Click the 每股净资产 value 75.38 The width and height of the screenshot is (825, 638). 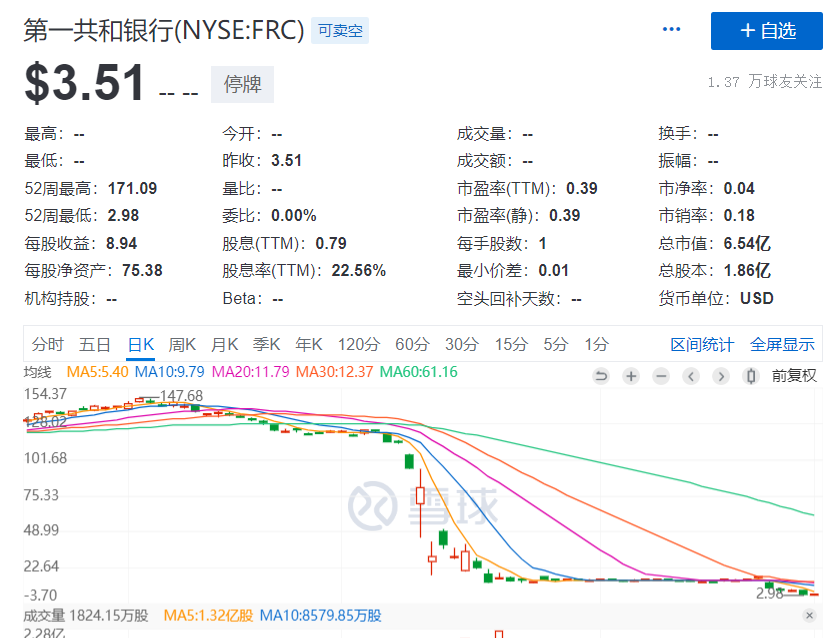pyautogui.click(x=142, y=270)
